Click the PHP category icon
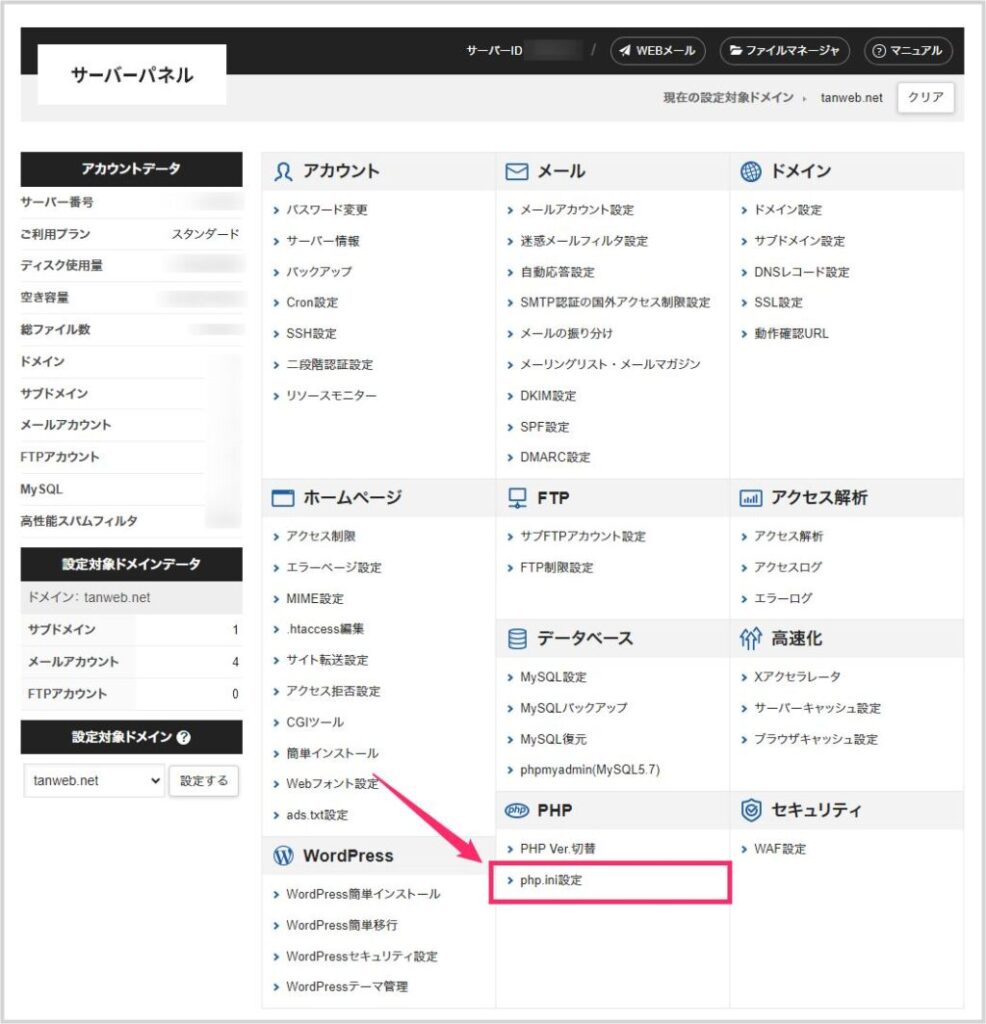This screenshot has width=986, height=1024. pyautogui.click(x=518, y=810)
